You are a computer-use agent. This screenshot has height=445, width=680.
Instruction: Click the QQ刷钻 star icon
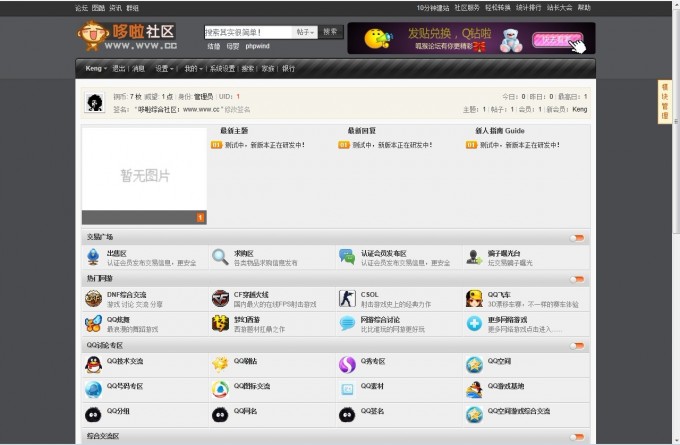point(220,365)
